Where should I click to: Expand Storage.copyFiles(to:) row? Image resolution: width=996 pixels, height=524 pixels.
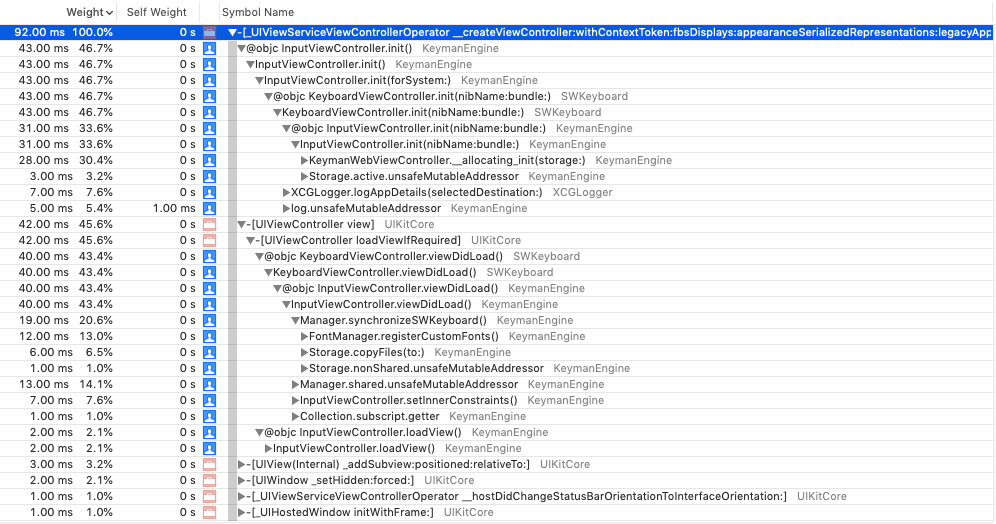tap(304, 353)
